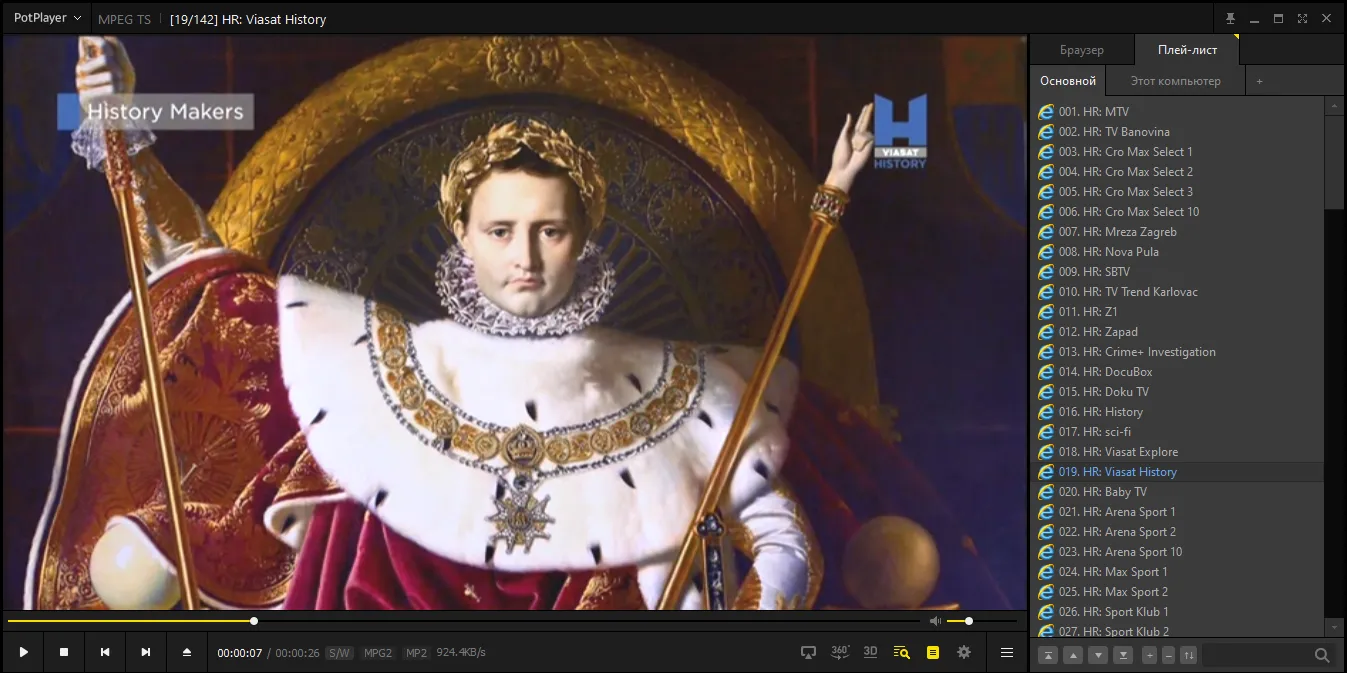Select 020. HR: Baby TV

point(1177,491)
